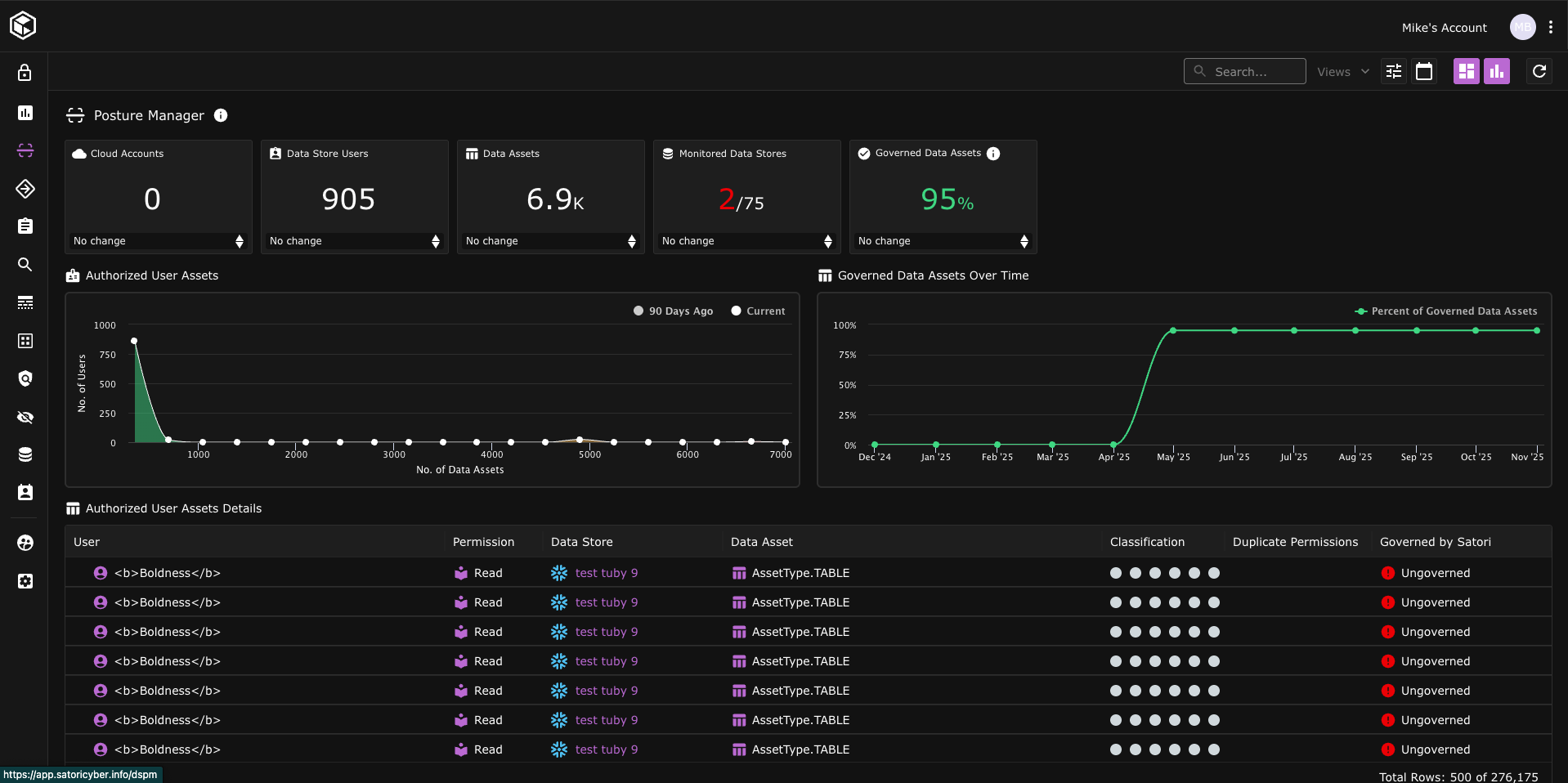Expand the Views dropdown
The image size is (1568, 783).
(x=1342, y=72)
